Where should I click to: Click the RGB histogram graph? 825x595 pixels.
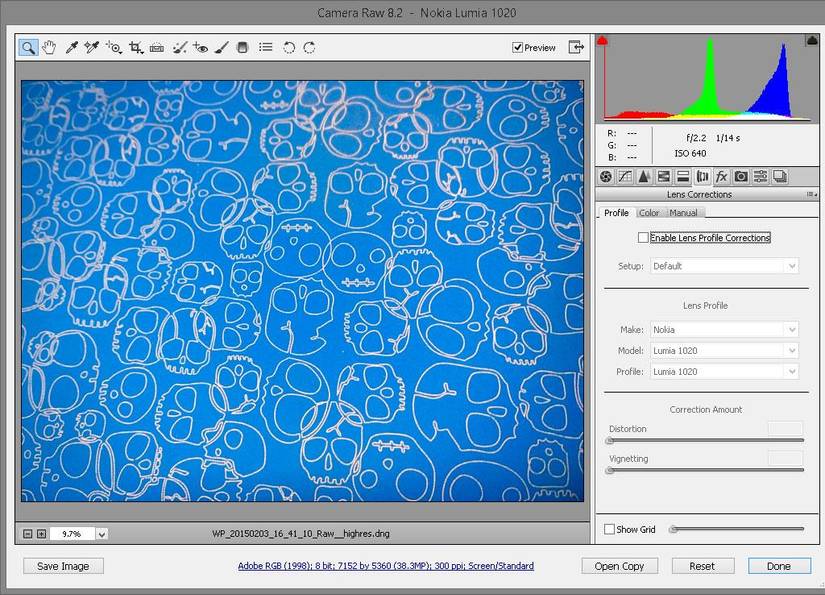708,78
